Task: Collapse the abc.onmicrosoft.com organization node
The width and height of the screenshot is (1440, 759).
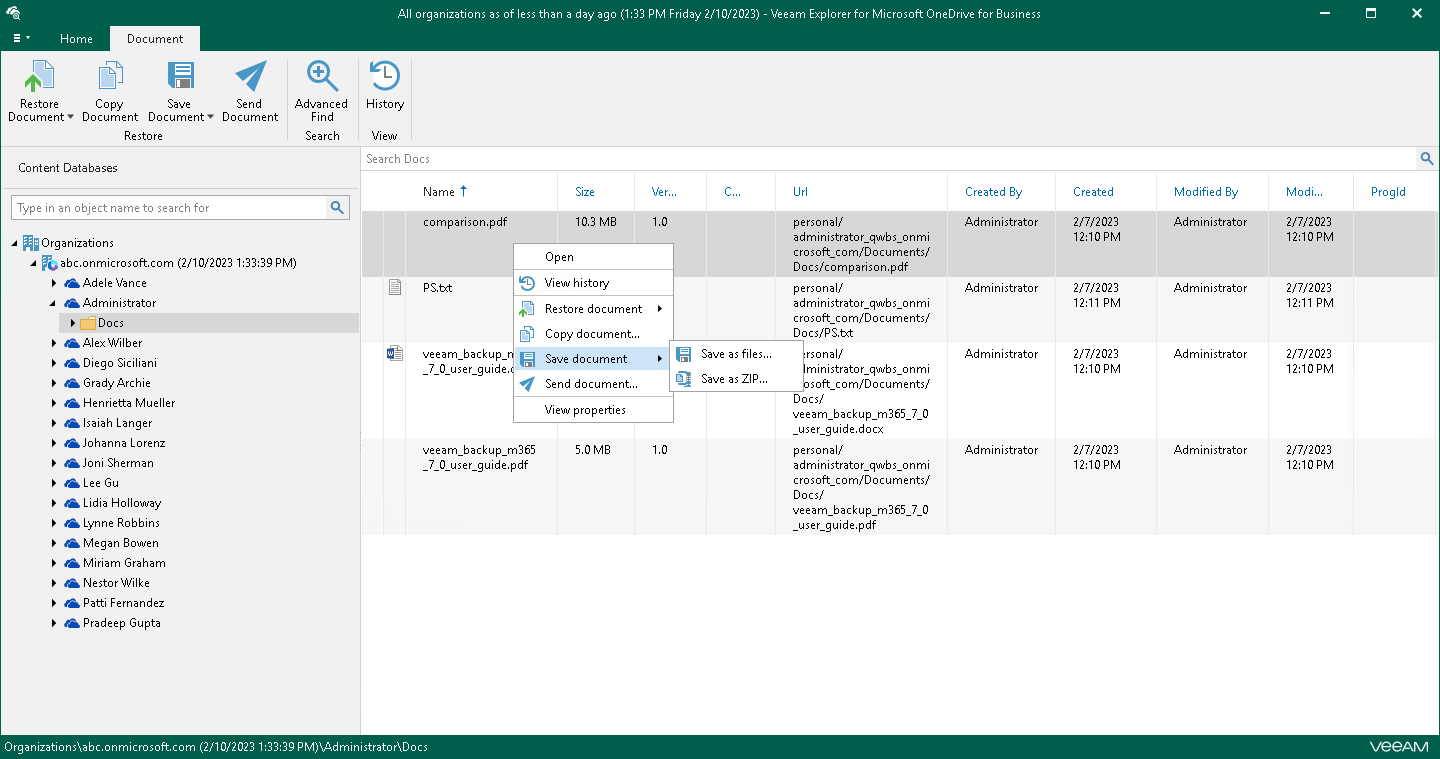Action: [x=34, y=262]
